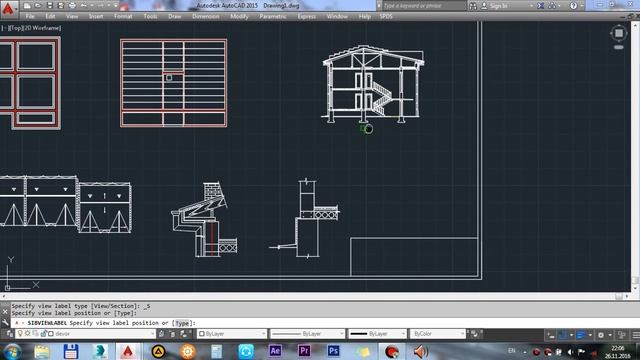Click the New drawing icon in Quick Access toolbar
The height and width of the screenshot is (360, 640).
coord(27,6)
